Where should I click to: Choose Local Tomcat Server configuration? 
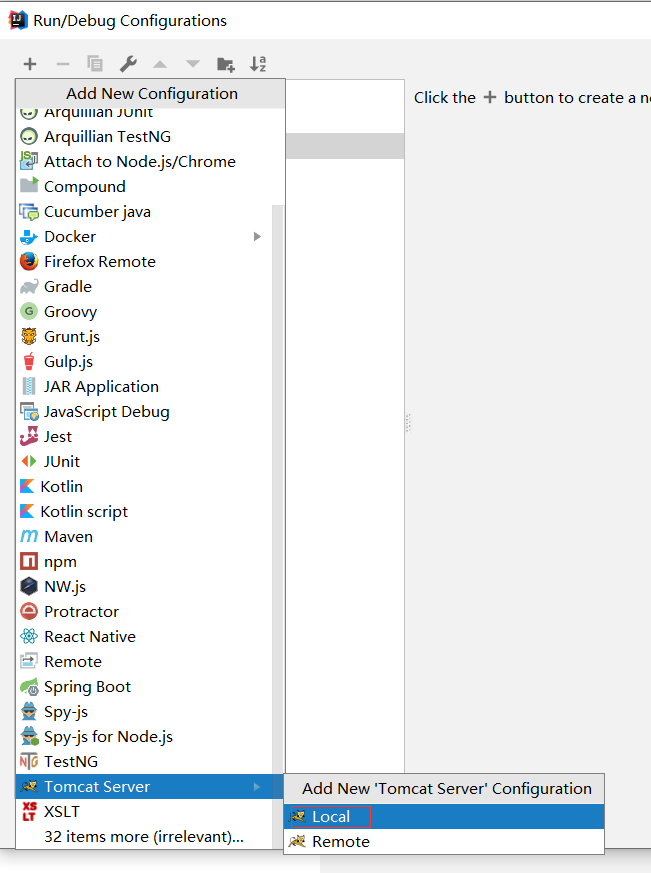click(444, 817)
